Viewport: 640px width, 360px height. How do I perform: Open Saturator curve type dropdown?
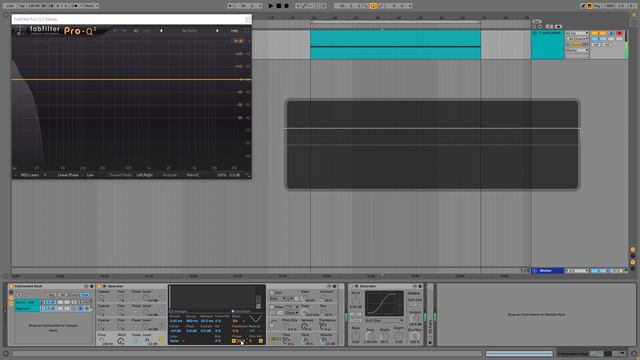tap(383, 321)
